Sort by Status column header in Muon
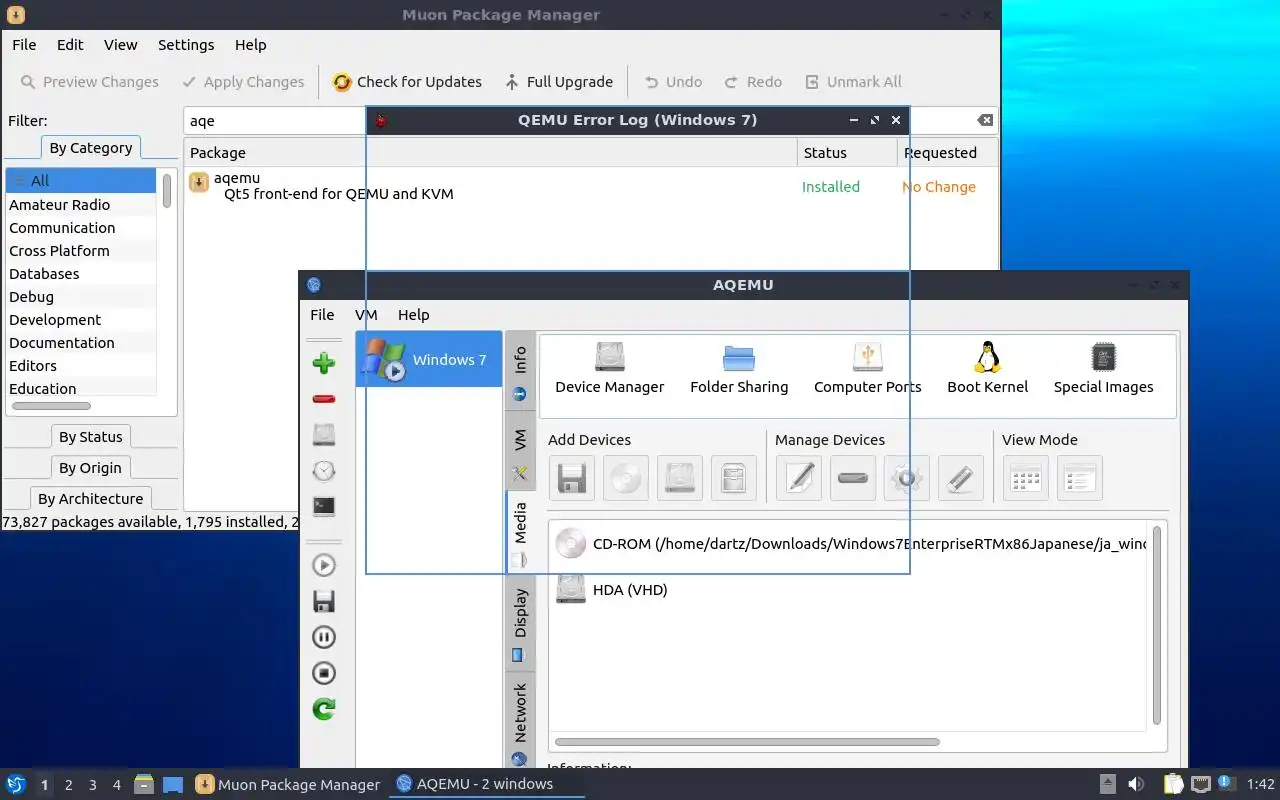1280x800 pixels. (847, 153)
